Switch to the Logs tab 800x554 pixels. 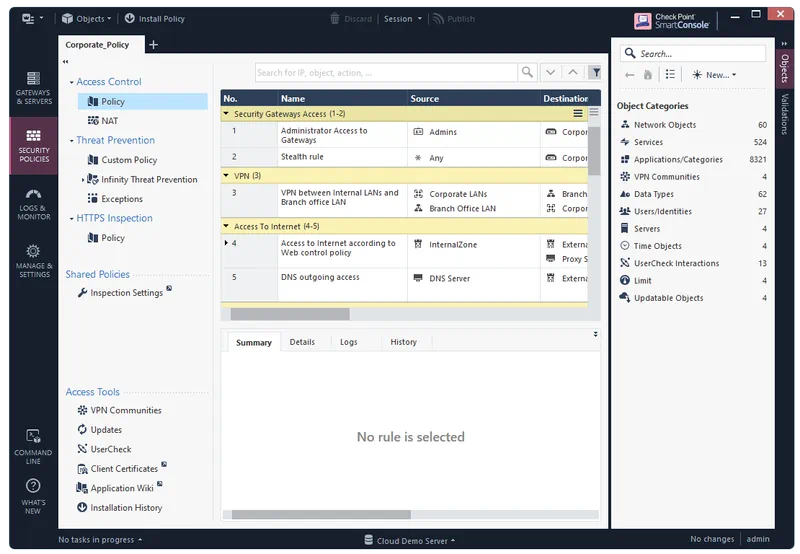[x=348, y=342]
